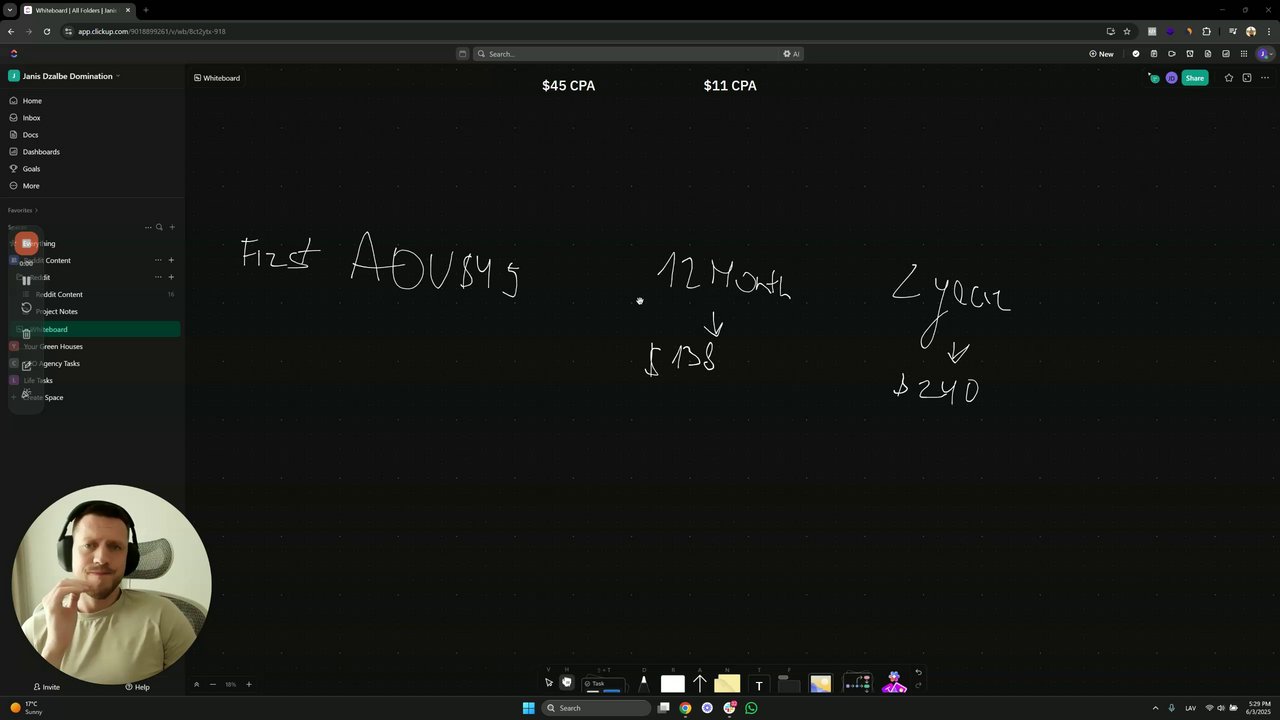
Task: Open Help at sidebar bottom
Action: (x=137, y=687)
